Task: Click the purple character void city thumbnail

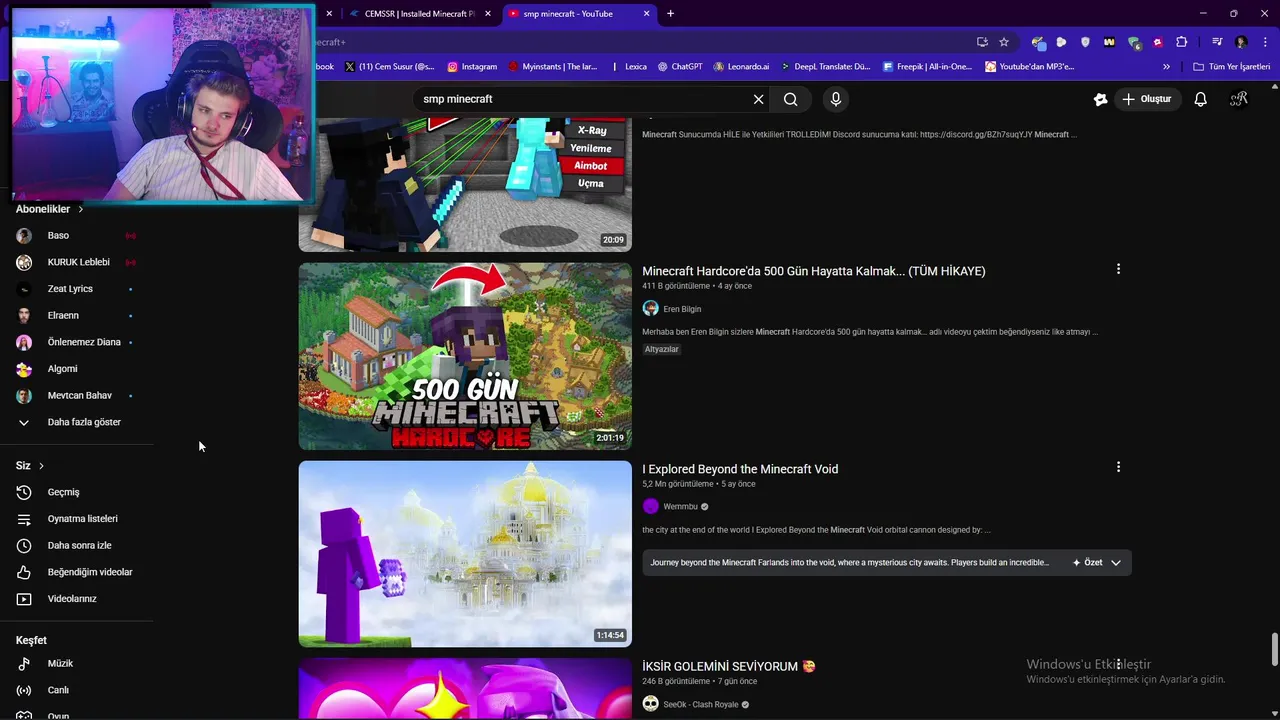Action: (465, 554)
